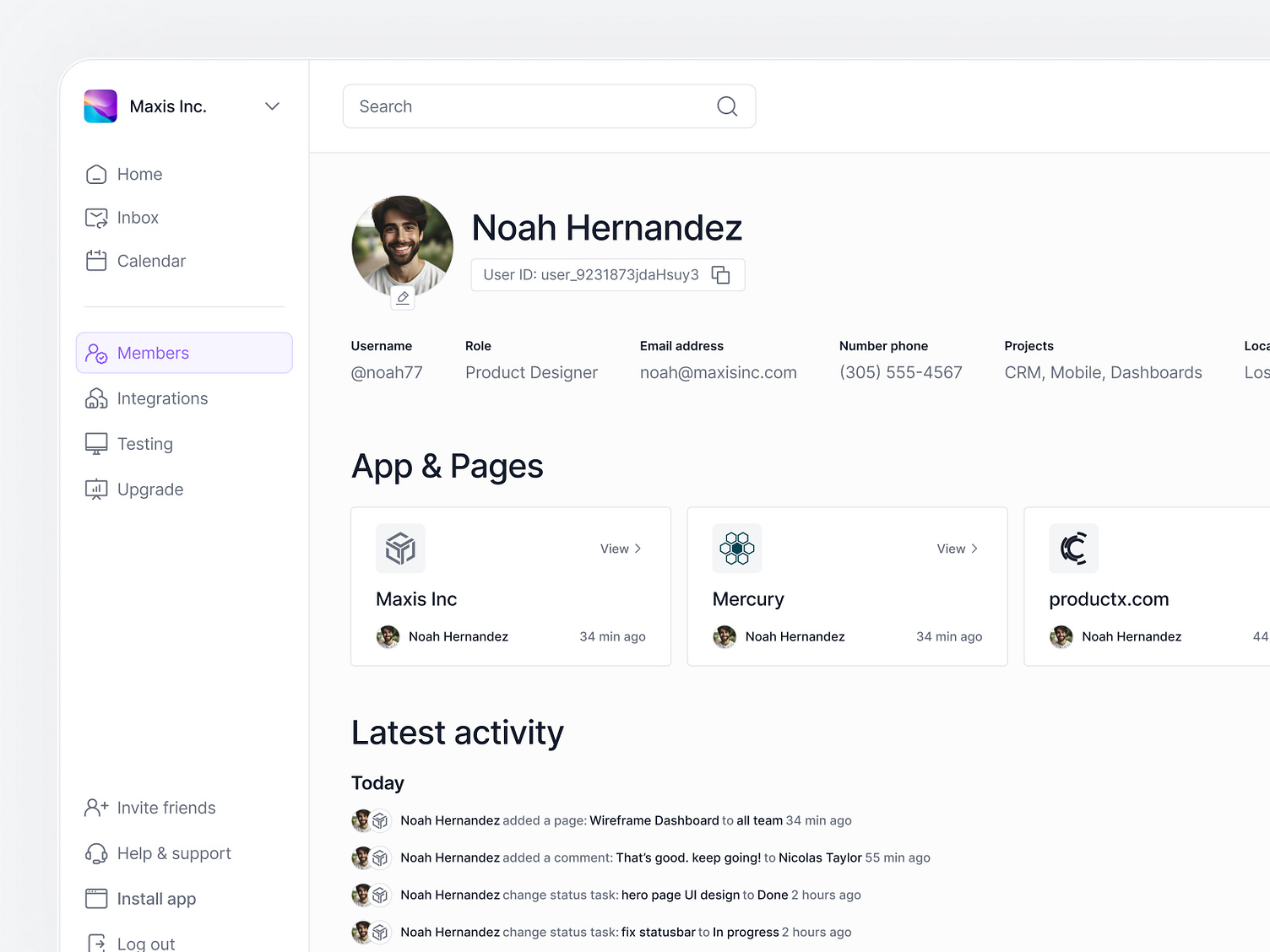Click the Maxis Inc card title
Image resolution: width=1270 pixels, height=952 pixels.
[416, 599]
